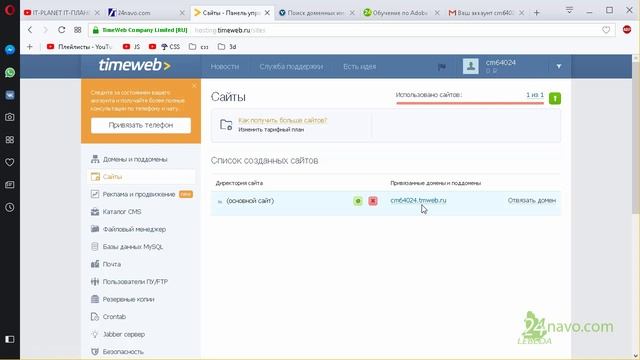The image size is (640, 360).
Task: Open Новости in top navigation
Action: (x=224, y=67)
